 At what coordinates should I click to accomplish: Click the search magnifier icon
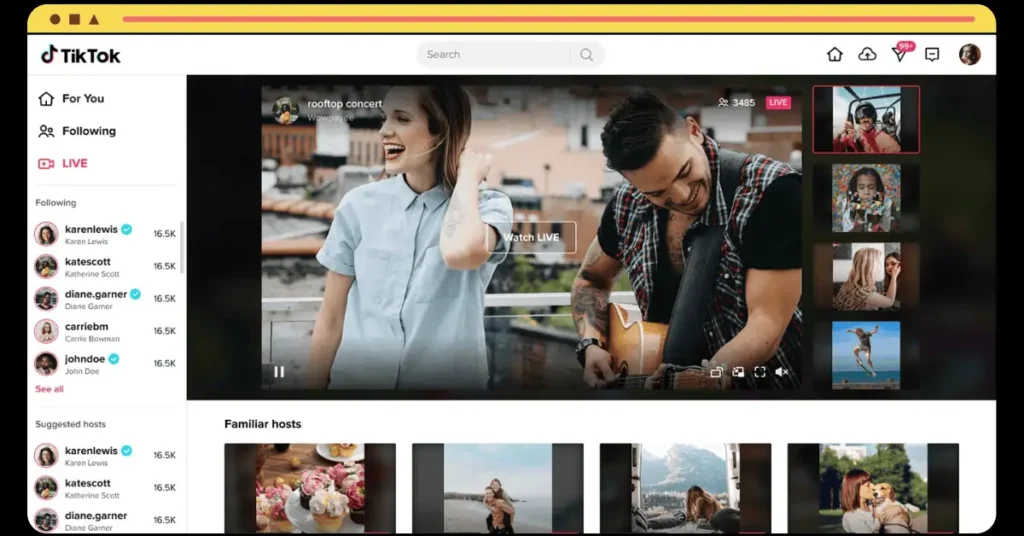[x=586, y=55]
